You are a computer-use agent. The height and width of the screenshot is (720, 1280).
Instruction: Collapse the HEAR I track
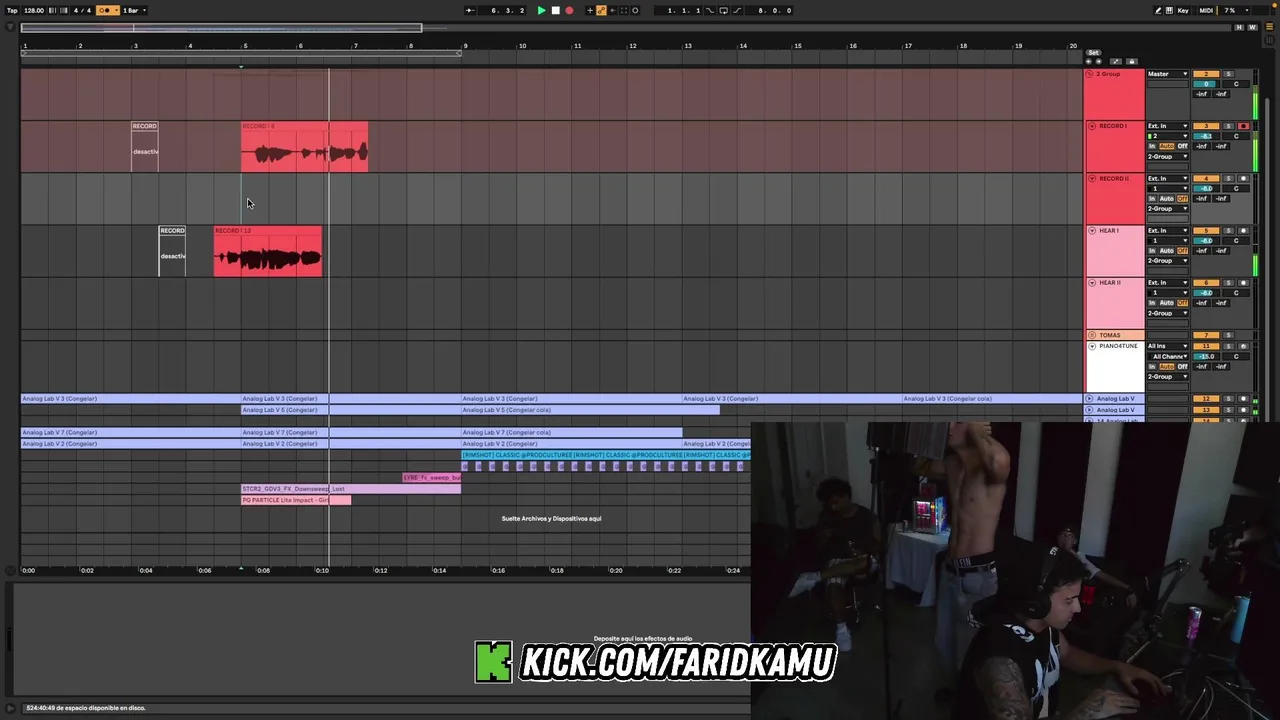coord(1092,231)
